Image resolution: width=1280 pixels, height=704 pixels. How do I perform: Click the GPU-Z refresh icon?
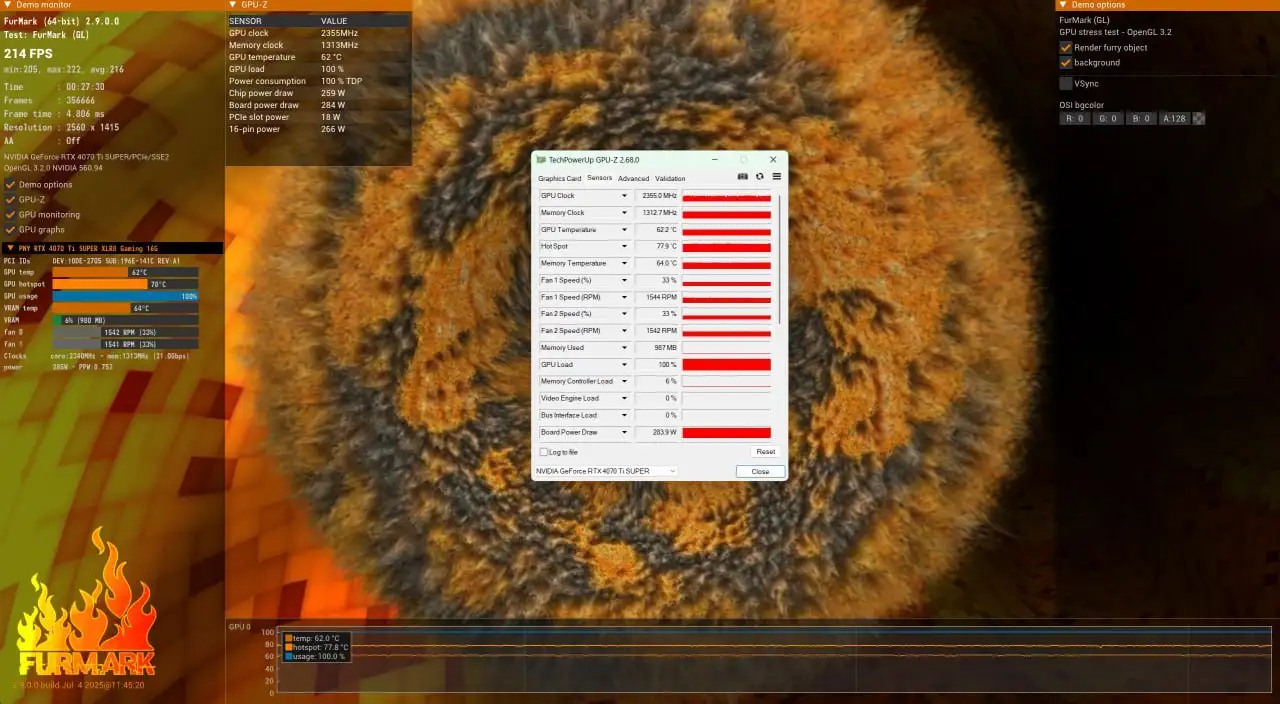[760, 177]
